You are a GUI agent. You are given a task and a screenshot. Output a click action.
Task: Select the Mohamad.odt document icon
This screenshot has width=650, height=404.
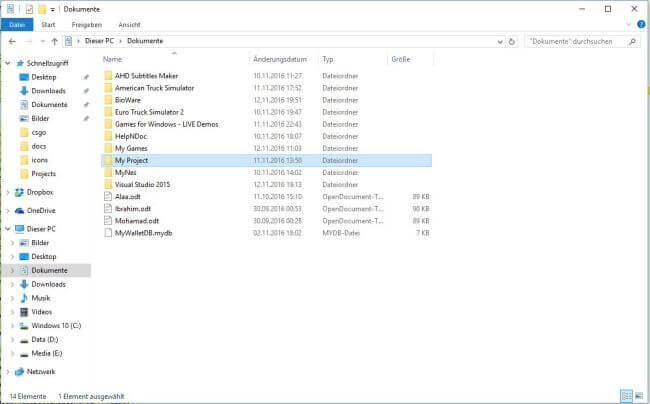(x=108, y=220)
